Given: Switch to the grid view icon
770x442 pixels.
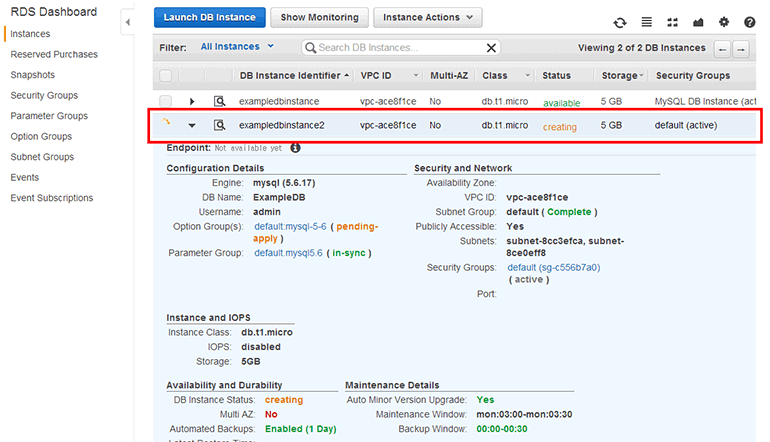Looking at the screenshot, I should pos(673,21).
